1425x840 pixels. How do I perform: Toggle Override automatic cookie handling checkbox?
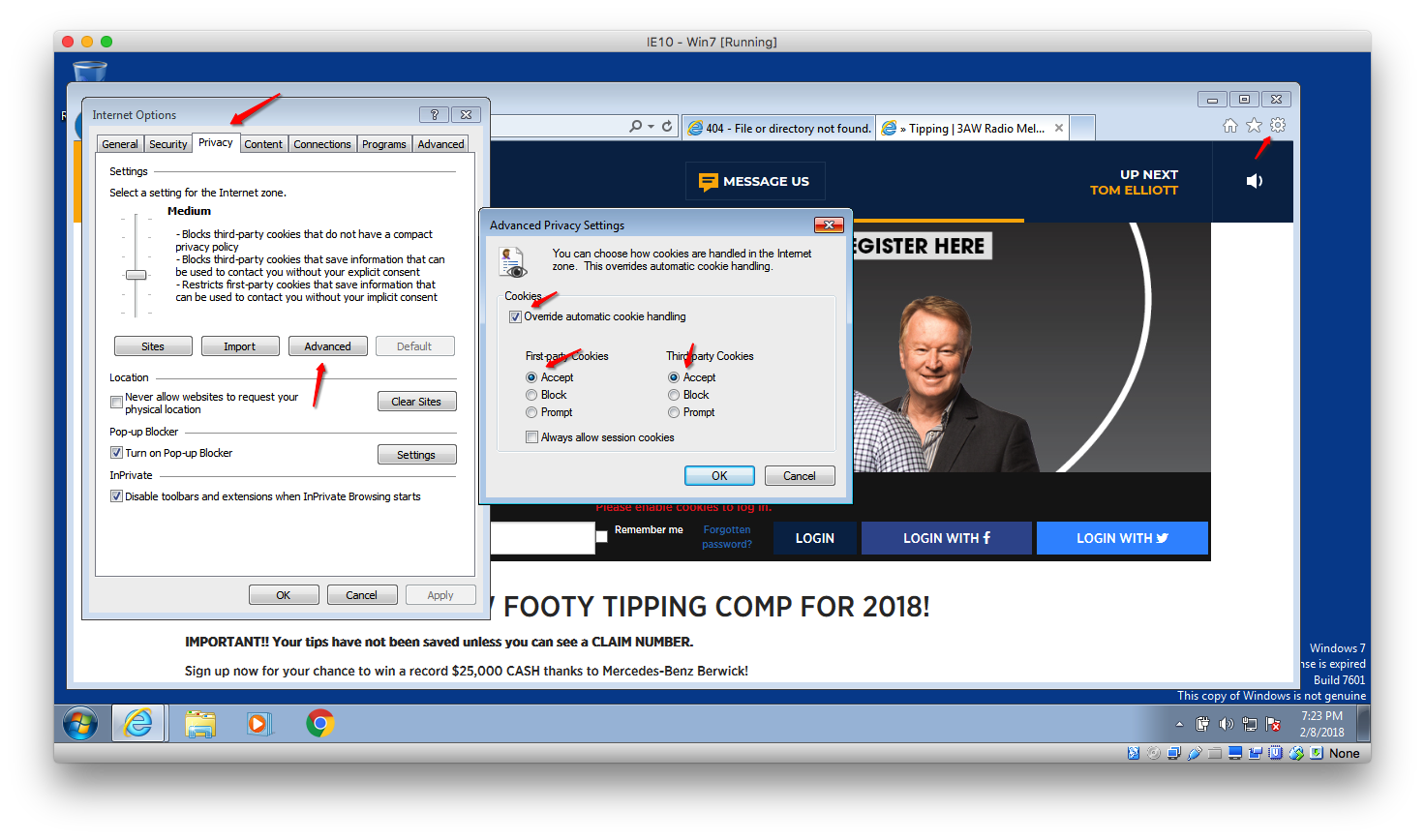(x=516, y=317)
